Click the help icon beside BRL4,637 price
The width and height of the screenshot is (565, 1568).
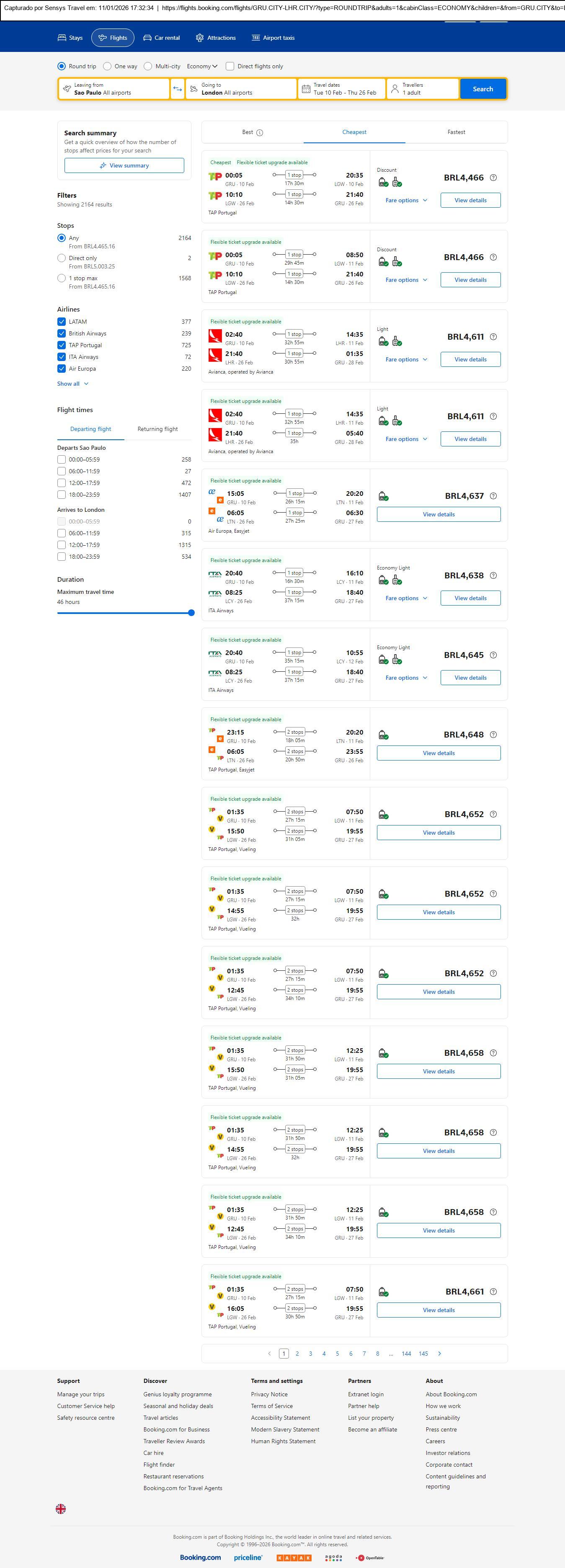(493, 496)
